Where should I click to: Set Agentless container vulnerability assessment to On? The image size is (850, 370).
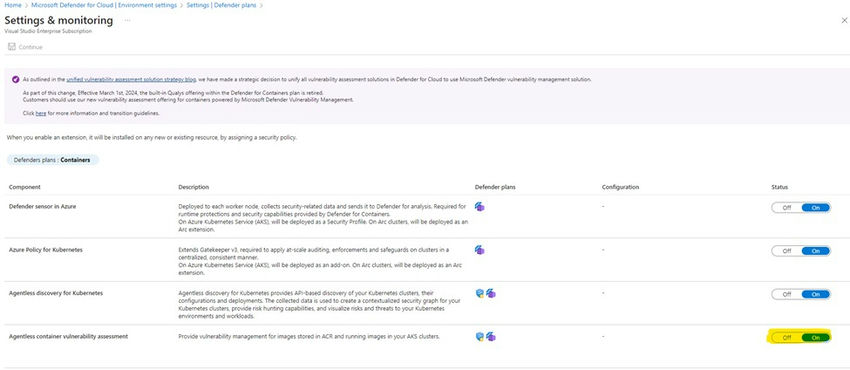point(815,337)
